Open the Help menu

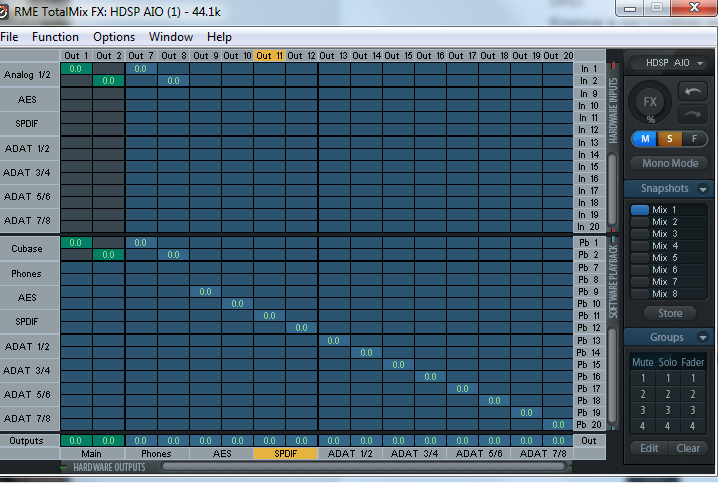point(219,37)
